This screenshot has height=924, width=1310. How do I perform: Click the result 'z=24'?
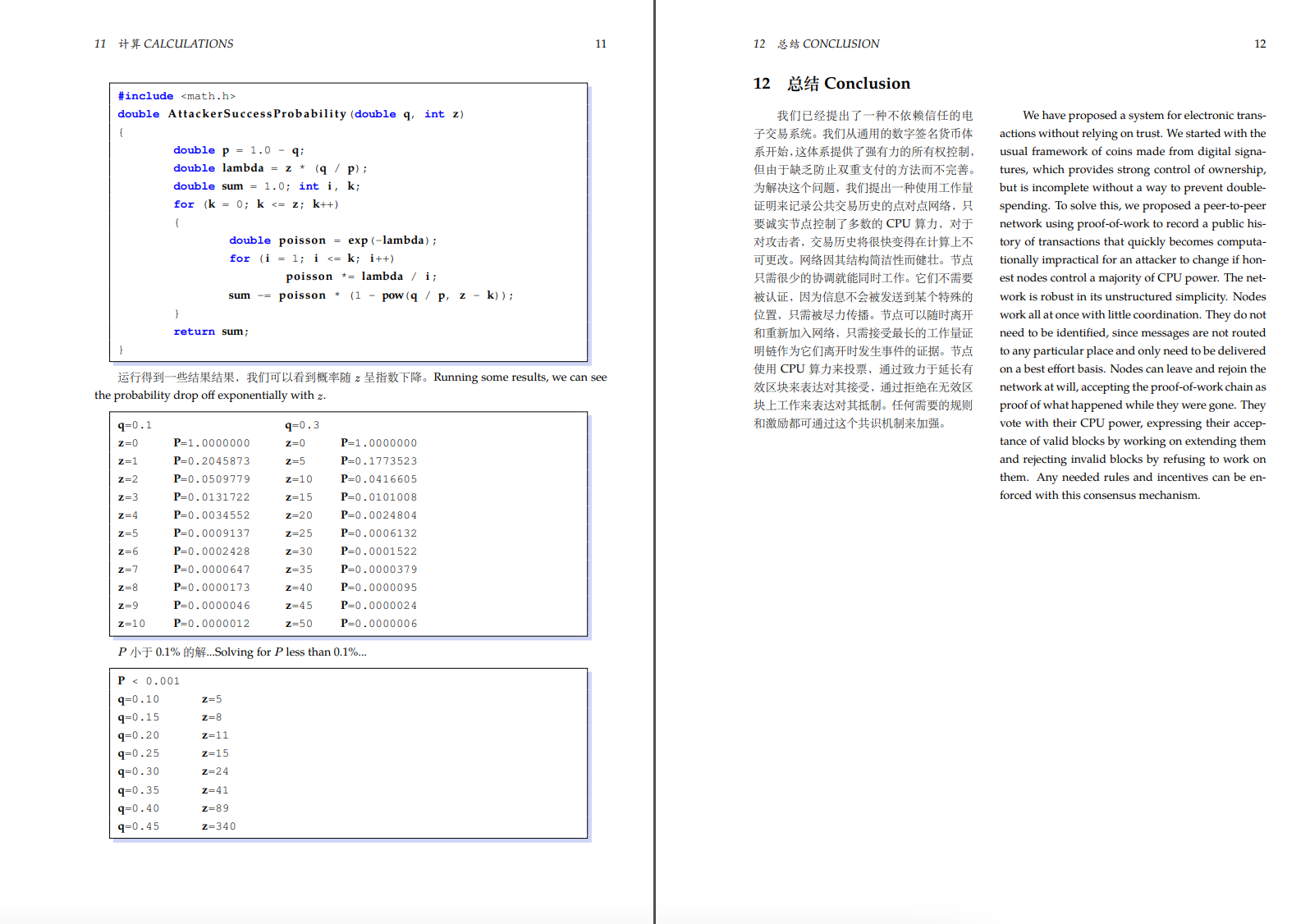pos(215,771)
